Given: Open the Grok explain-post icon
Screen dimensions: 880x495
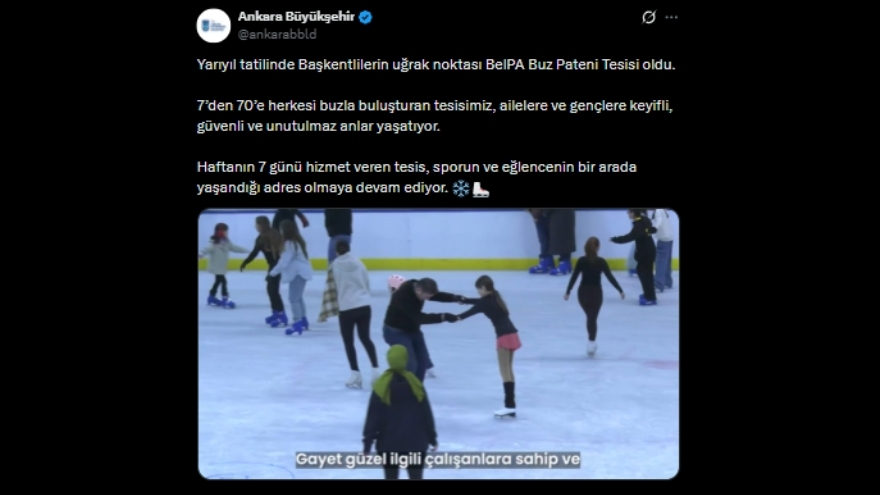Looking at the screenshot, I should pos(649,17).
